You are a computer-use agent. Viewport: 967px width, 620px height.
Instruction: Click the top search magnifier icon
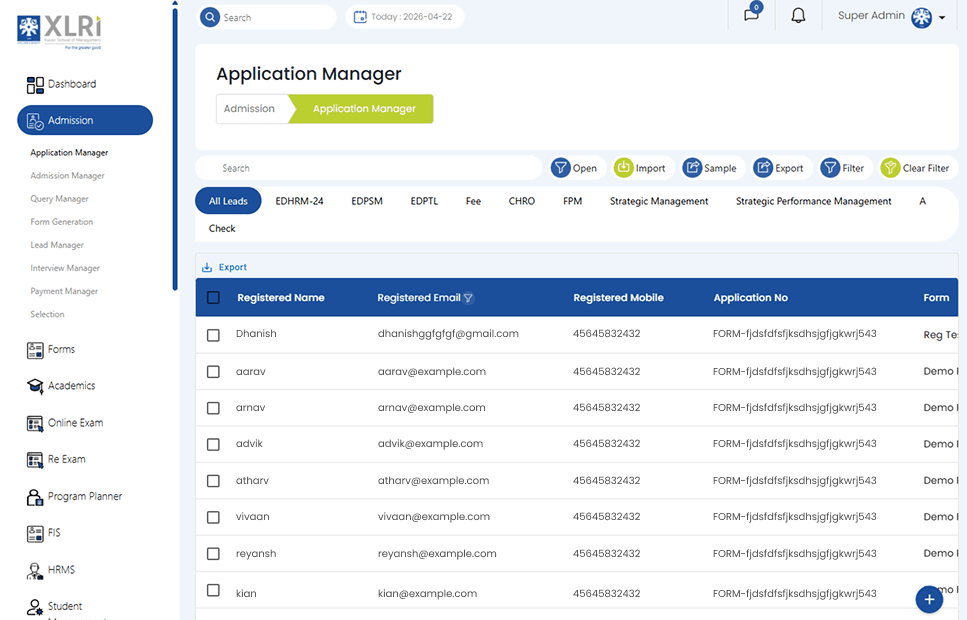click(210, 17)
